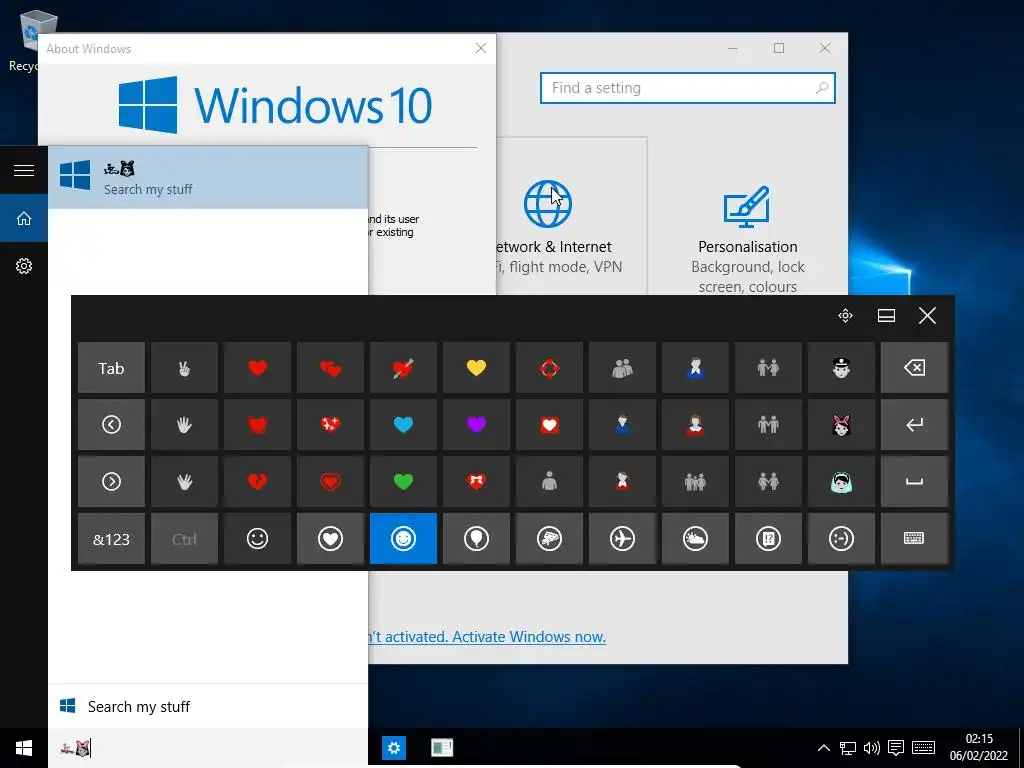Click the move keyboard crosshair icon
Viewport: 1024px width, 768px height.
845,316
